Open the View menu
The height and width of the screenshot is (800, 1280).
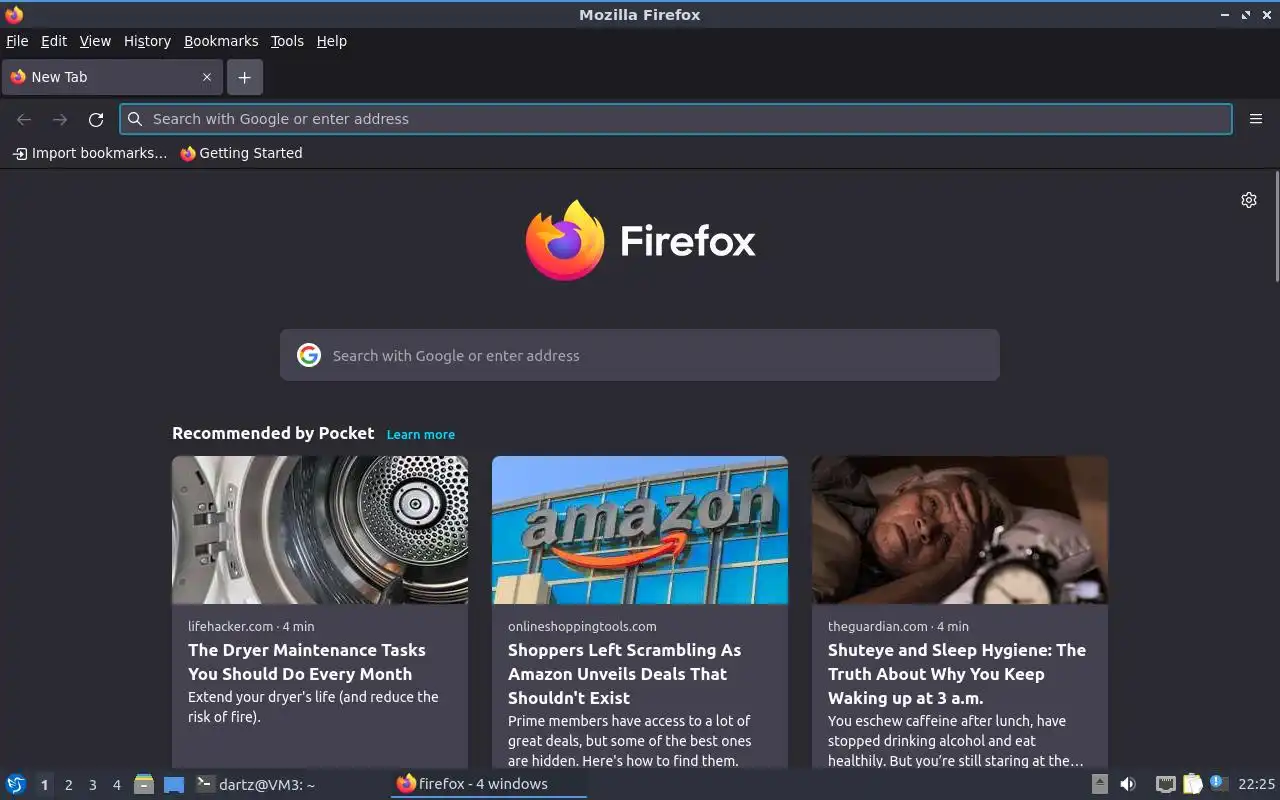coord(95,41)
